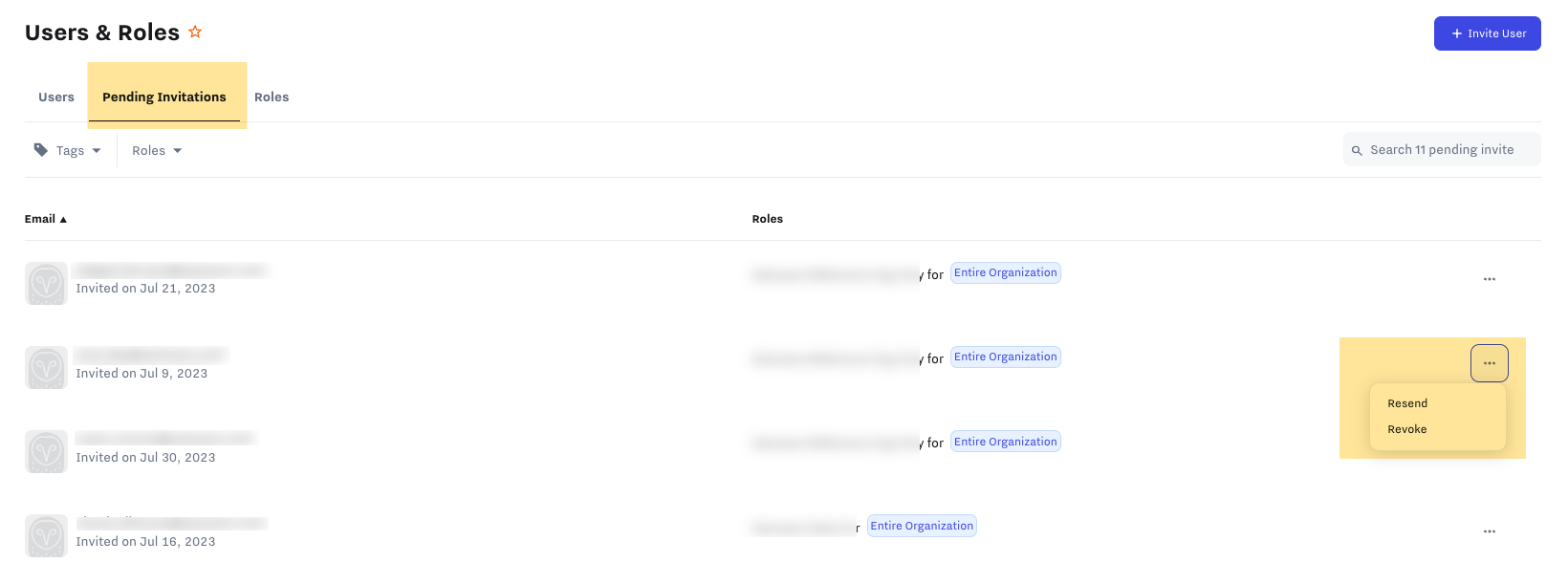Click the avatar of the Jul 21 invitee

(x=46, y=284)
